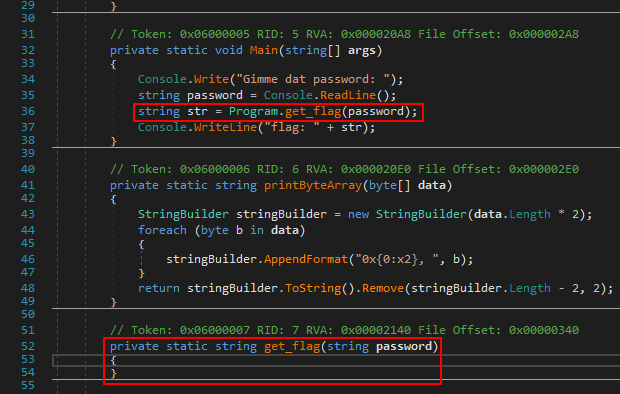Click the Program class reference
The image size is (620, 394).
pos(253,112)
